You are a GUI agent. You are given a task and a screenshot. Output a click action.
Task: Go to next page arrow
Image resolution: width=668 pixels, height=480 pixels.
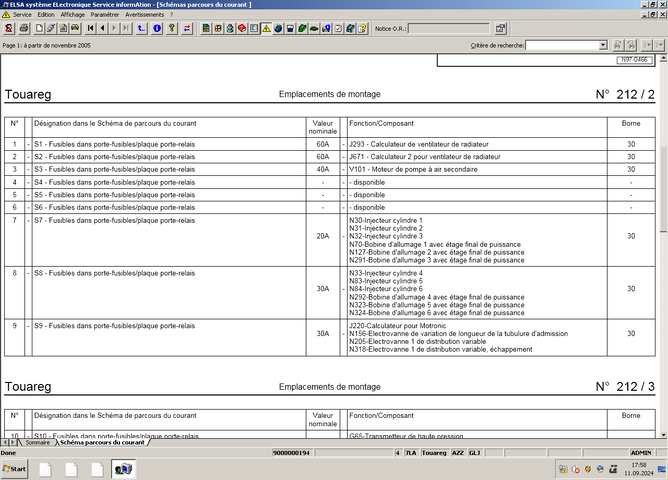pos(114,29)
